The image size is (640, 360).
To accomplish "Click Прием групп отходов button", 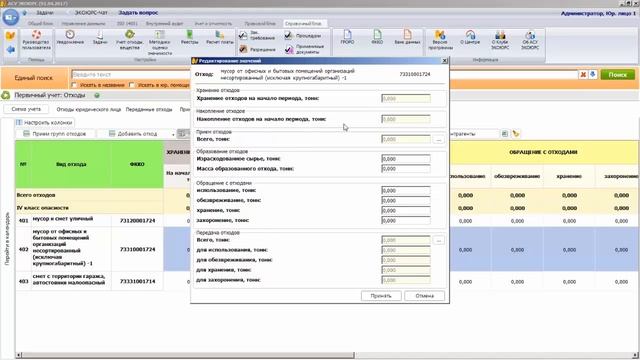I will [x=55, y=134].
